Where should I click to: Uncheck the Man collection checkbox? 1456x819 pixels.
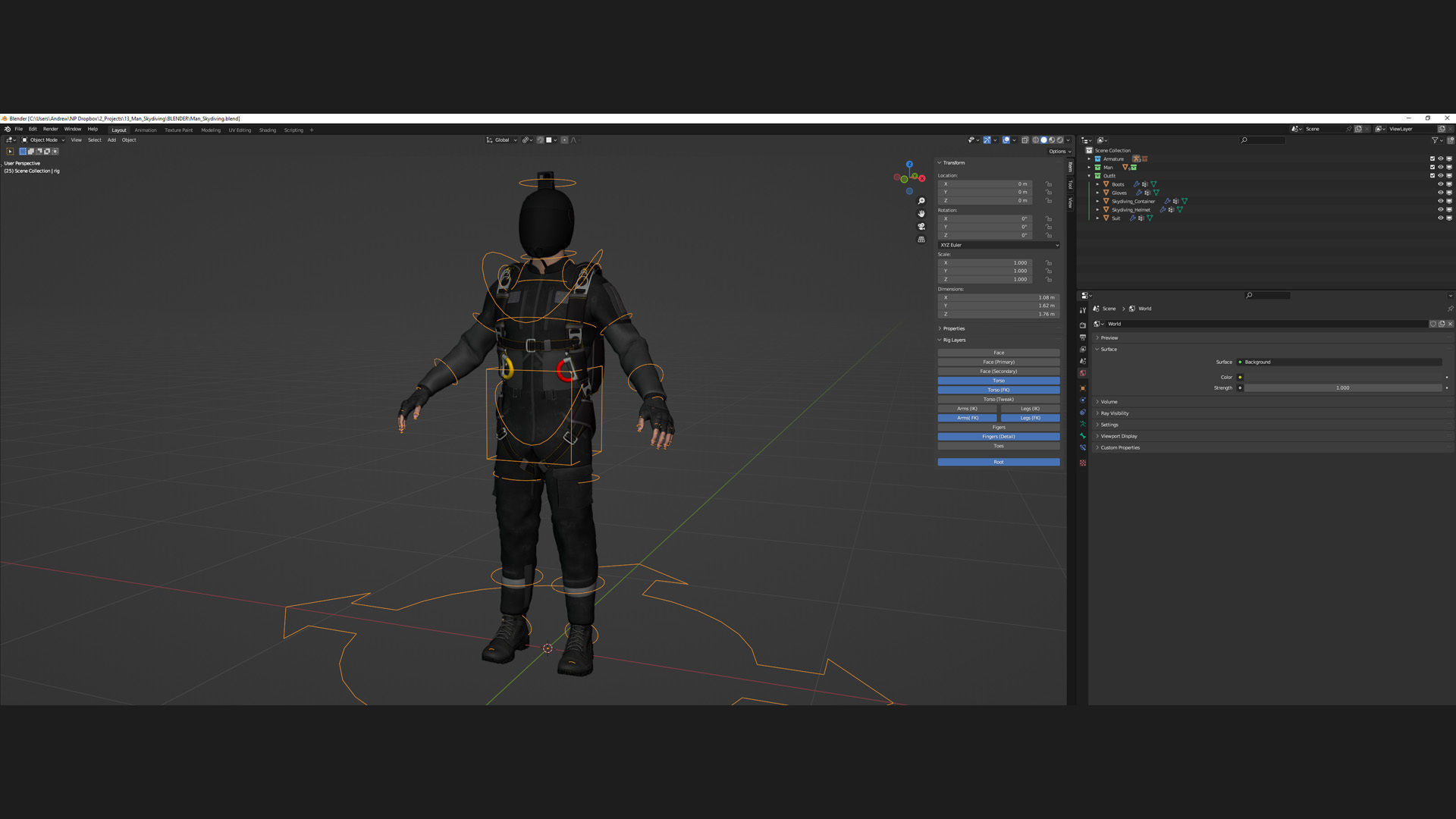1432,168
